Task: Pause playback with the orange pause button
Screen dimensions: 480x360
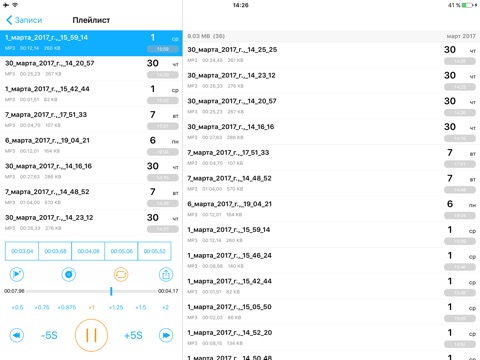Action: pos(91,335)
